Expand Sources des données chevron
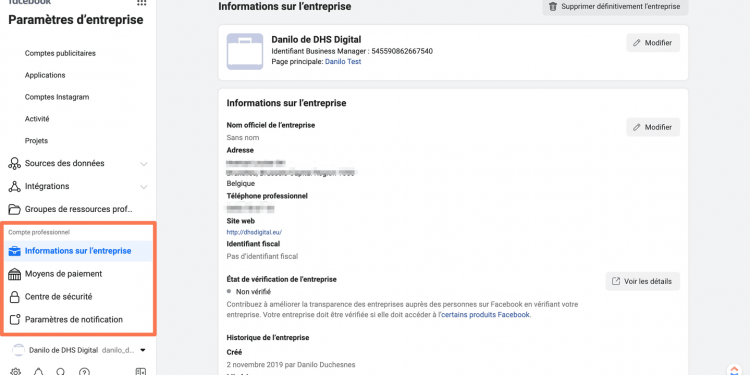750x375 pixels. pos(143,164)
